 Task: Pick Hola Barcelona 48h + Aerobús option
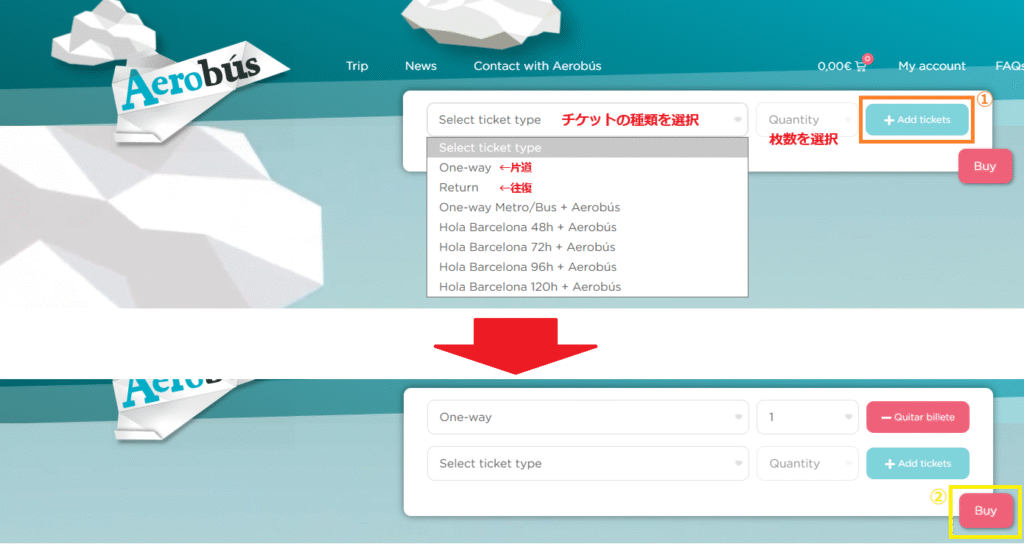click(x=527, y=227)
